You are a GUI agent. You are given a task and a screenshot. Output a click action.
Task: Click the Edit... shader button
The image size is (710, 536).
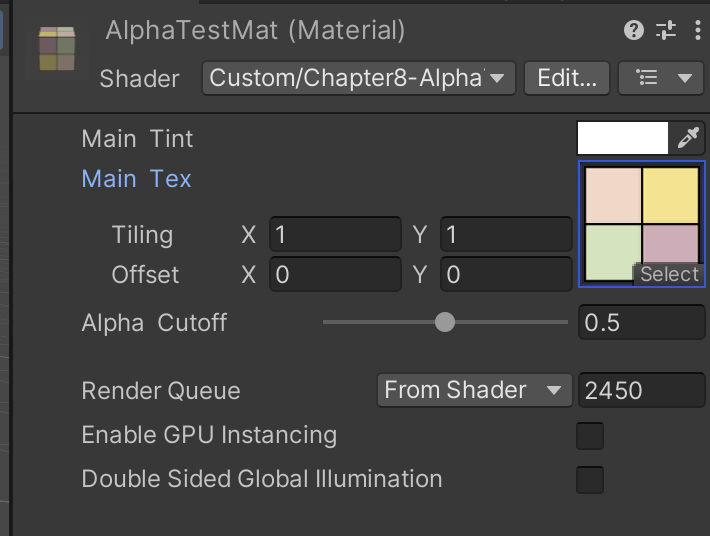(x=567, y=78)
